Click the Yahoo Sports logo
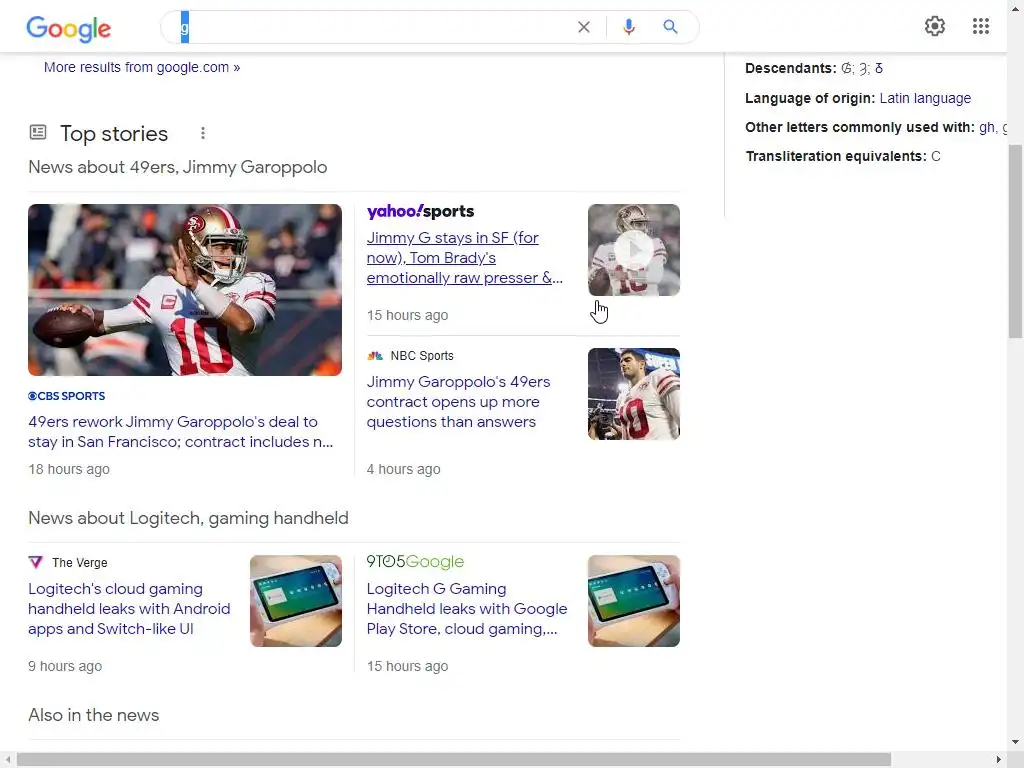This screenshot has width=1024, height=768. (x=421, y=211)
